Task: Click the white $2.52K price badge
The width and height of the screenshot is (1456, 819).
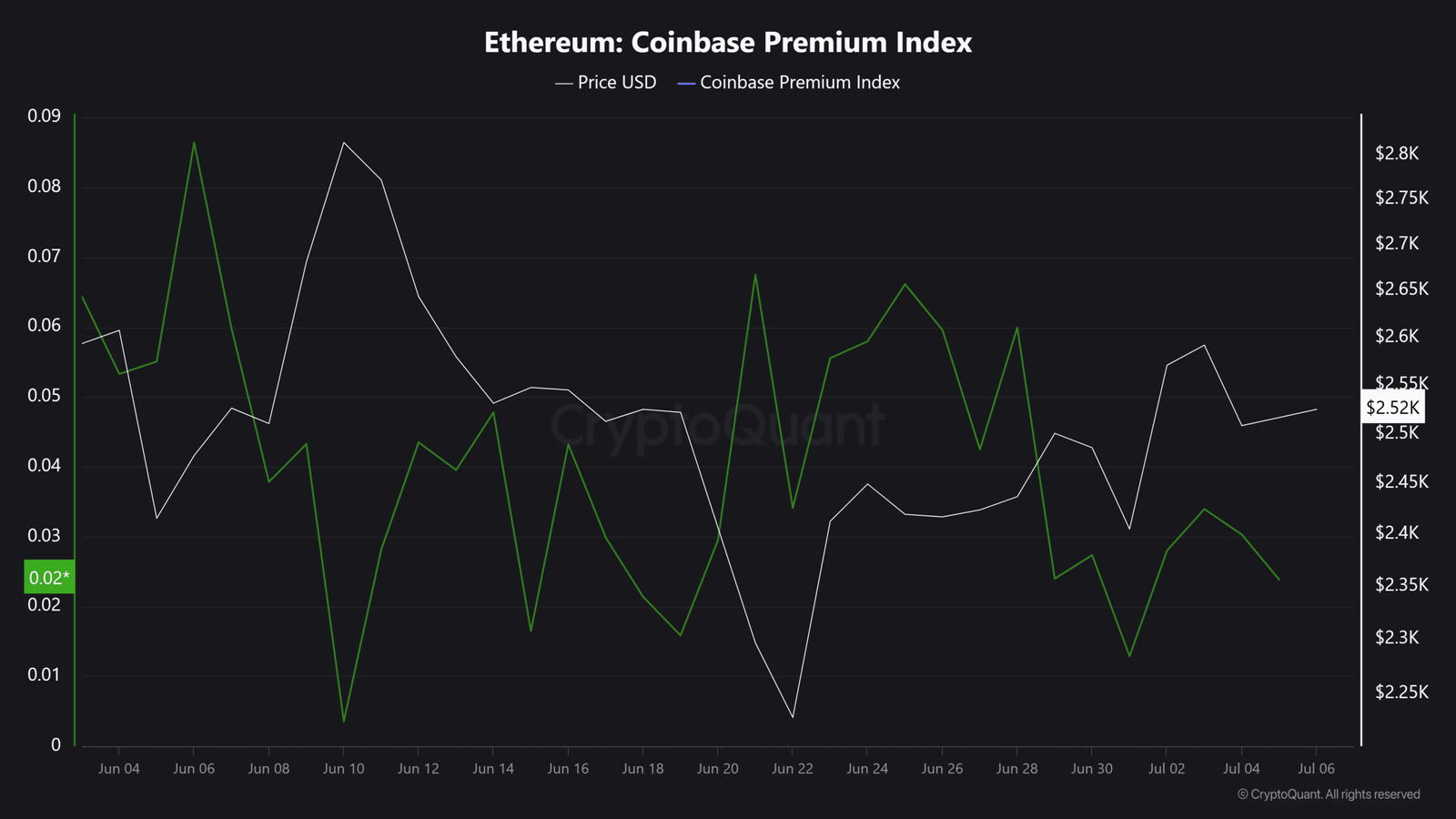Action: click(x=1391, y=408)
